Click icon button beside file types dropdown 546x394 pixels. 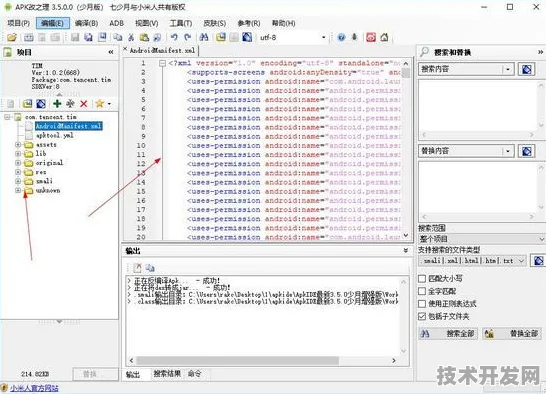tap(538, 261)
